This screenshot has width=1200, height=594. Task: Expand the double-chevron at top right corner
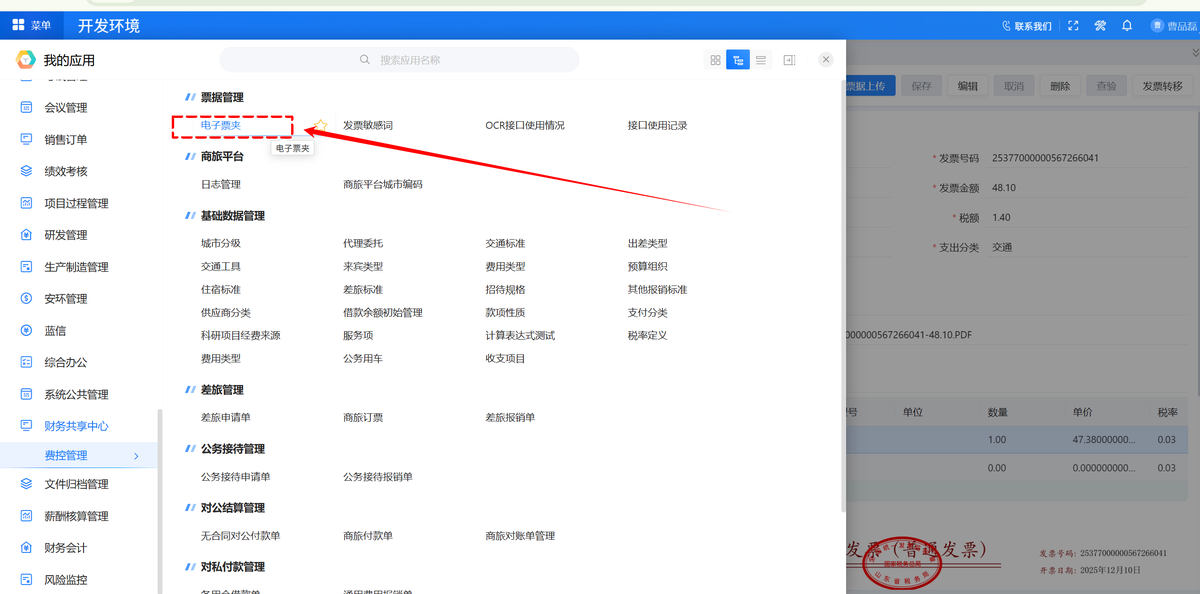[x=1194, y=52]
